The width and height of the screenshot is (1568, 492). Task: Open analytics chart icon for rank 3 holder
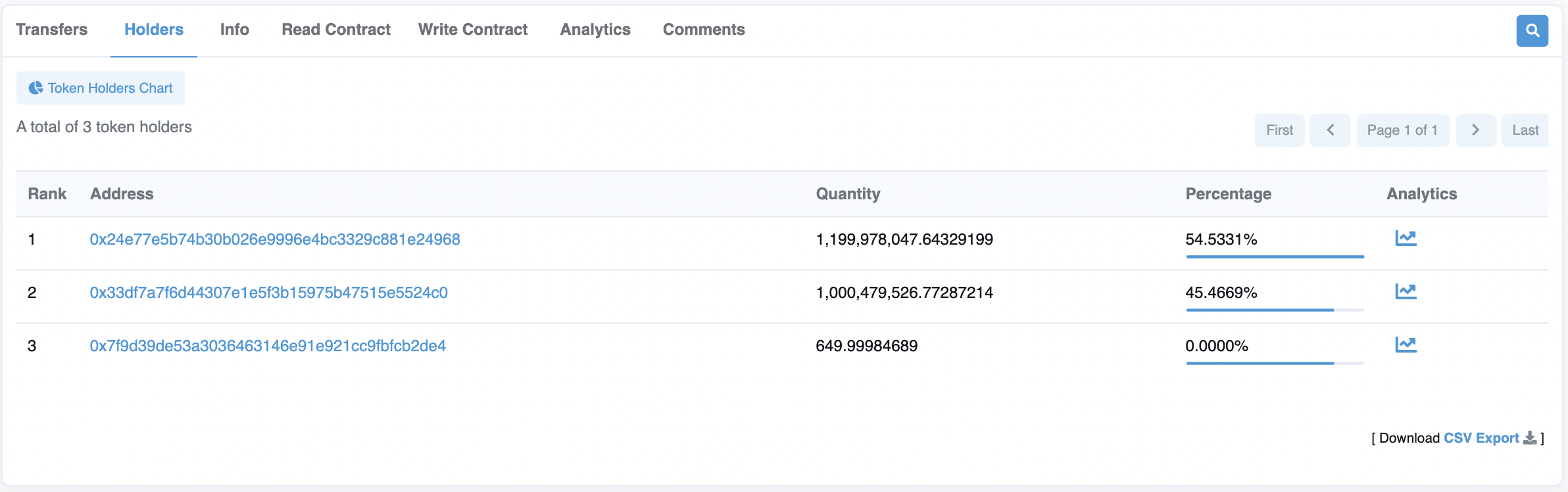tap(1406, 345)
